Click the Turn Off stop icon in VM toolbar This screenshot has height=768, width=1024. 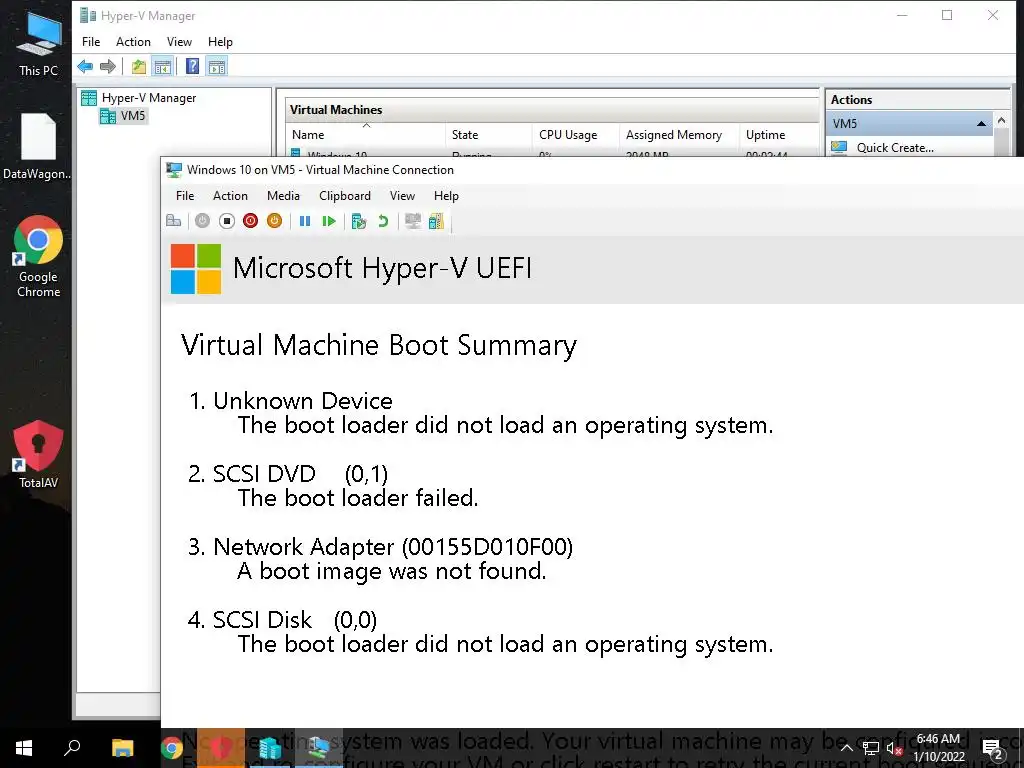227,221
